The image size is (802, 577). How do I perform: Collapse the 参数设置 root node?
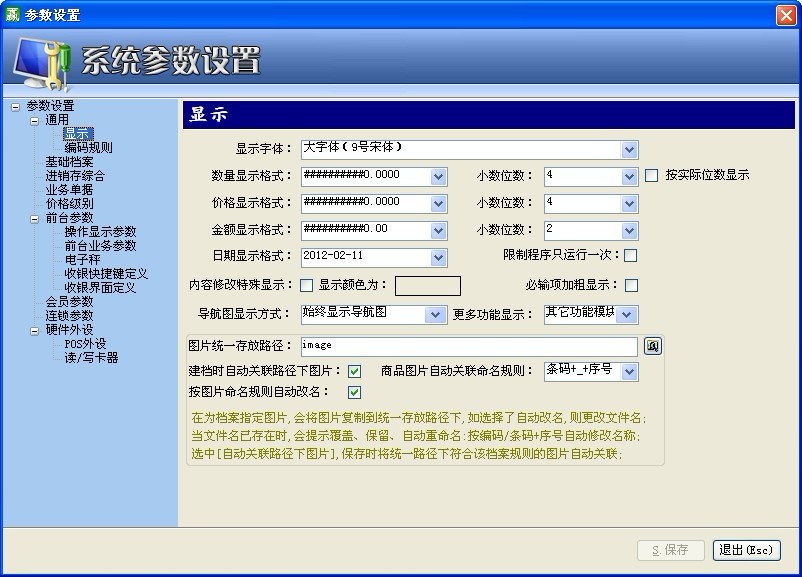click(16, 107)
